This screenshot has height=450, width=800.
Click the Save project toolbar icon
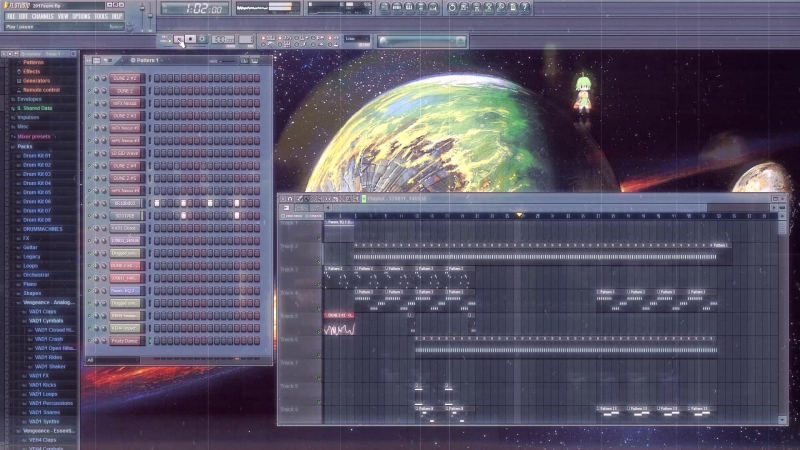[464, 8]
